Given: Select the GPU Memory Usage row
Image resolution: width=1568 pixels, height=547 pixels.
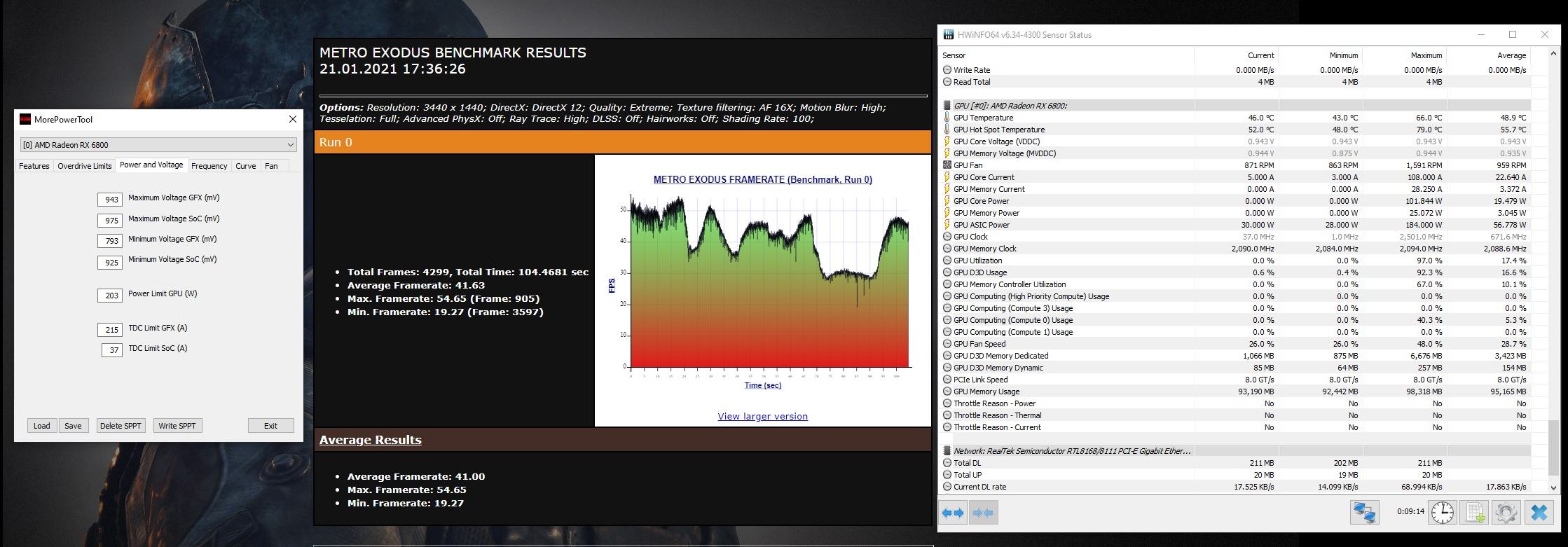Looking at the screenshot, I should (x=1235, y=392).
